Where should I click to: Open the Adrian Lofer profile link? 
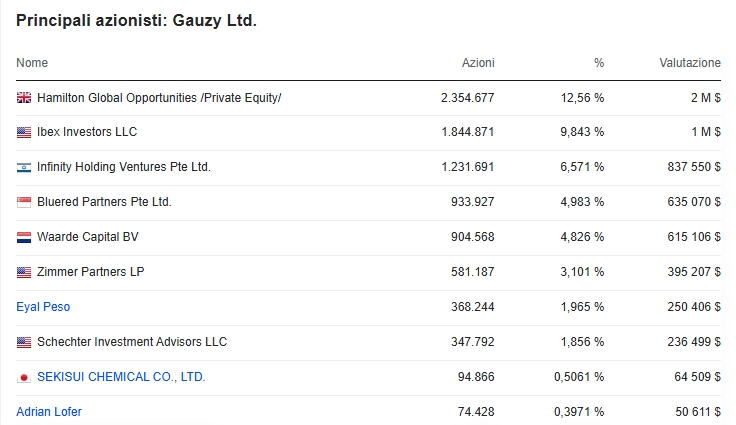point(49,412)
